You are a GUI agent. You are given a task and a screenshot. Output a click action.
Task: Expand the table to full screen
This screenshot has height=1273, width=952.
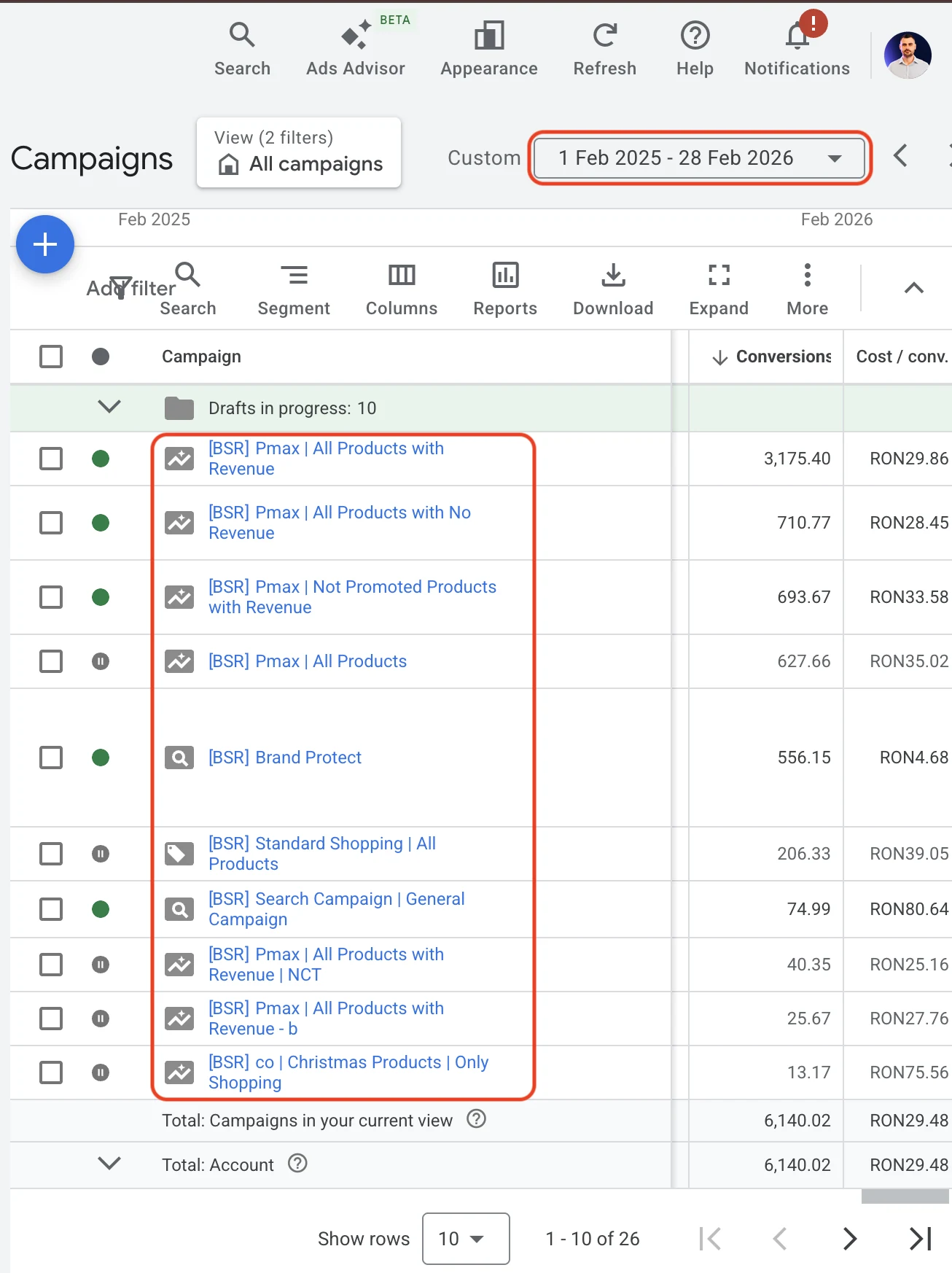(719, 289)
